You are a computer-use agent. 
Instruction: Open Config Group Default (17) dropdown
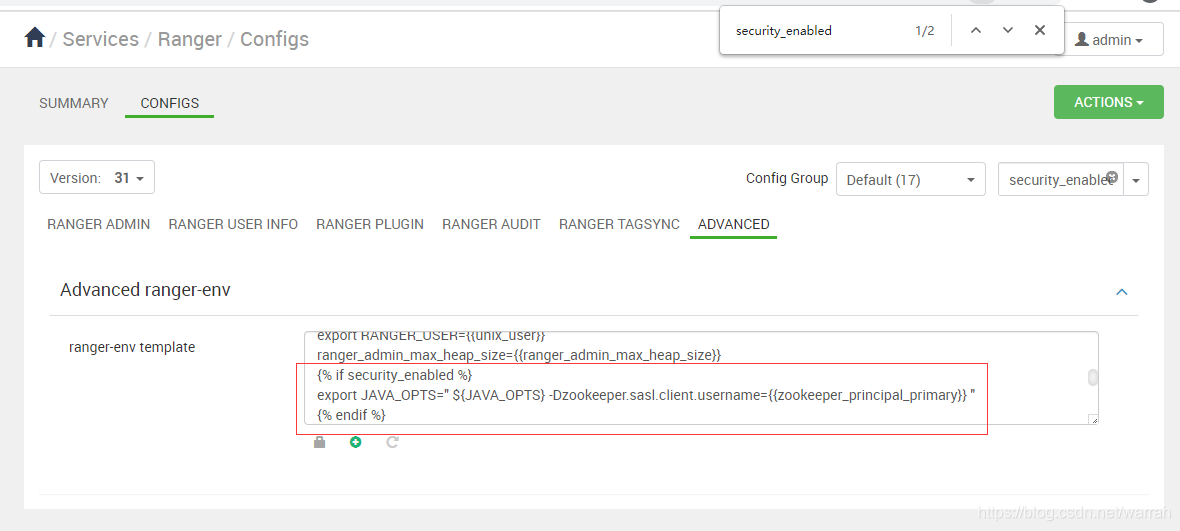point(911,180)
